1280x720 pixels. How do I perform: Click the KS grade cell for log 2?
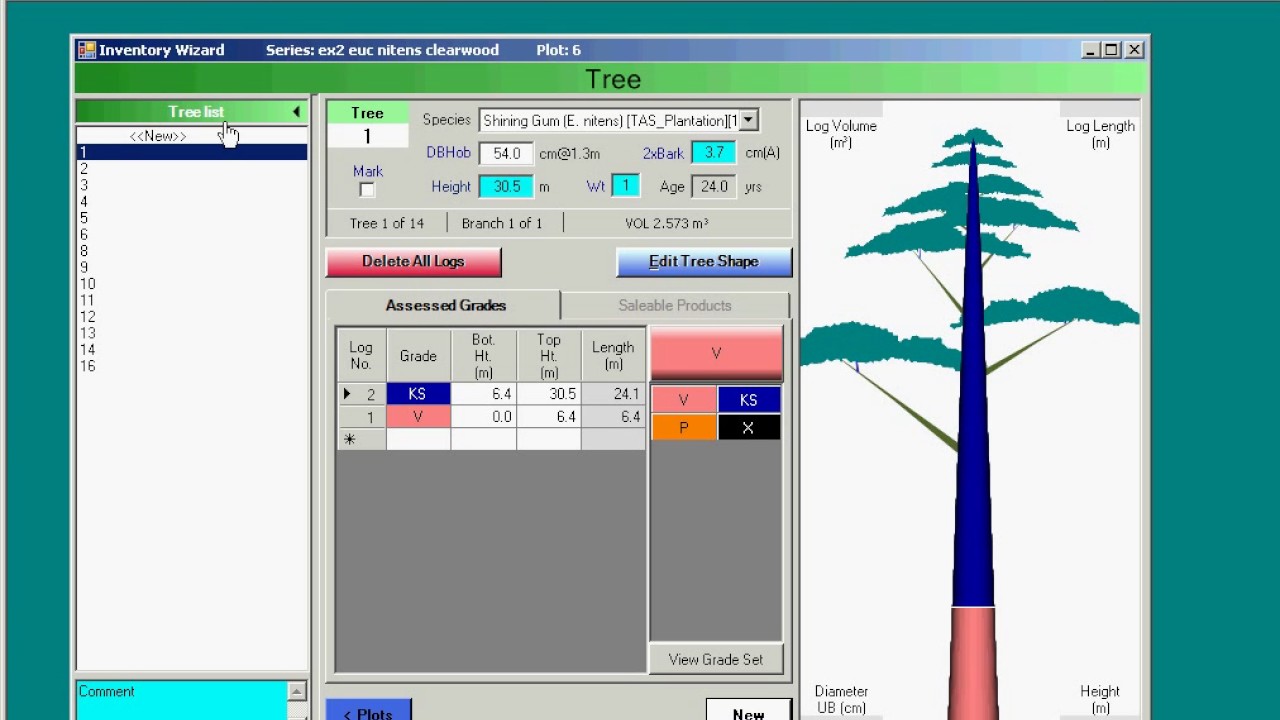pos(418,394)
